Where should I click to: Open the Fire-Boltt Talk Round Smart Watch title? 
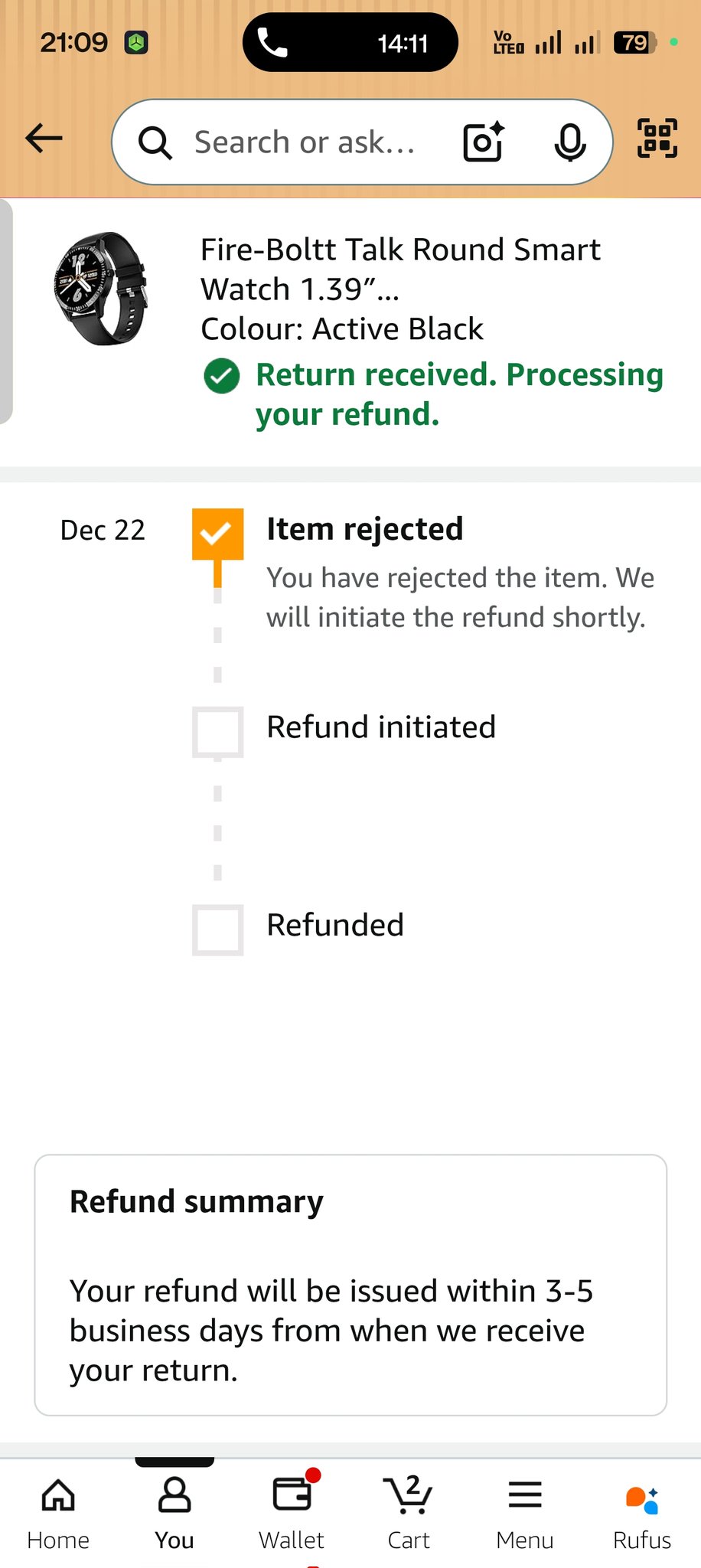(x=400, y=269)
